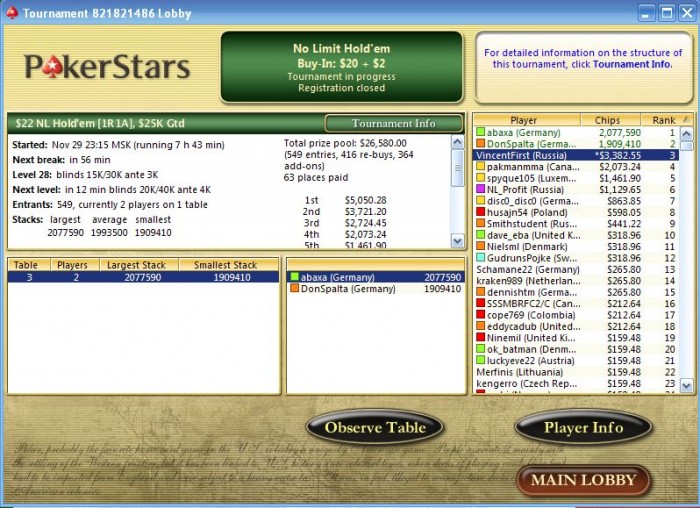Click purple color tag next to NL_Profit (Russia)
This screenshot has width=700, height=508.
(481, 189)
